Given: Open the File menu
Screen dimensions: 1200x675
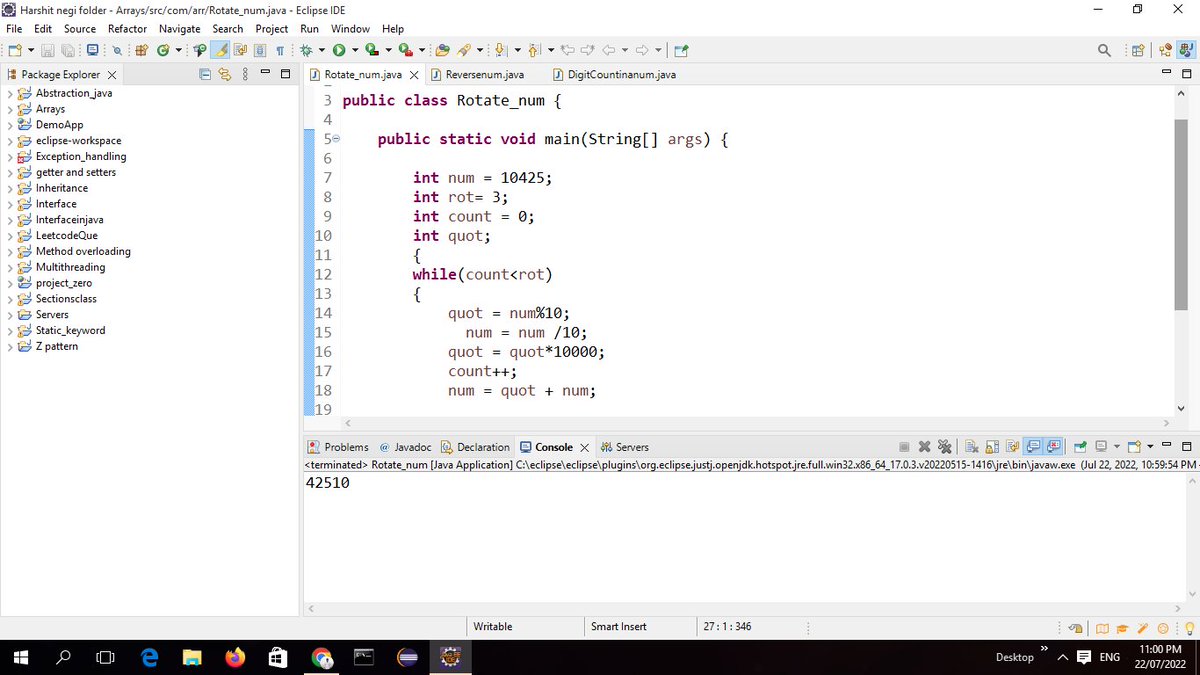Looking at the screenshot, I should 14,29.
